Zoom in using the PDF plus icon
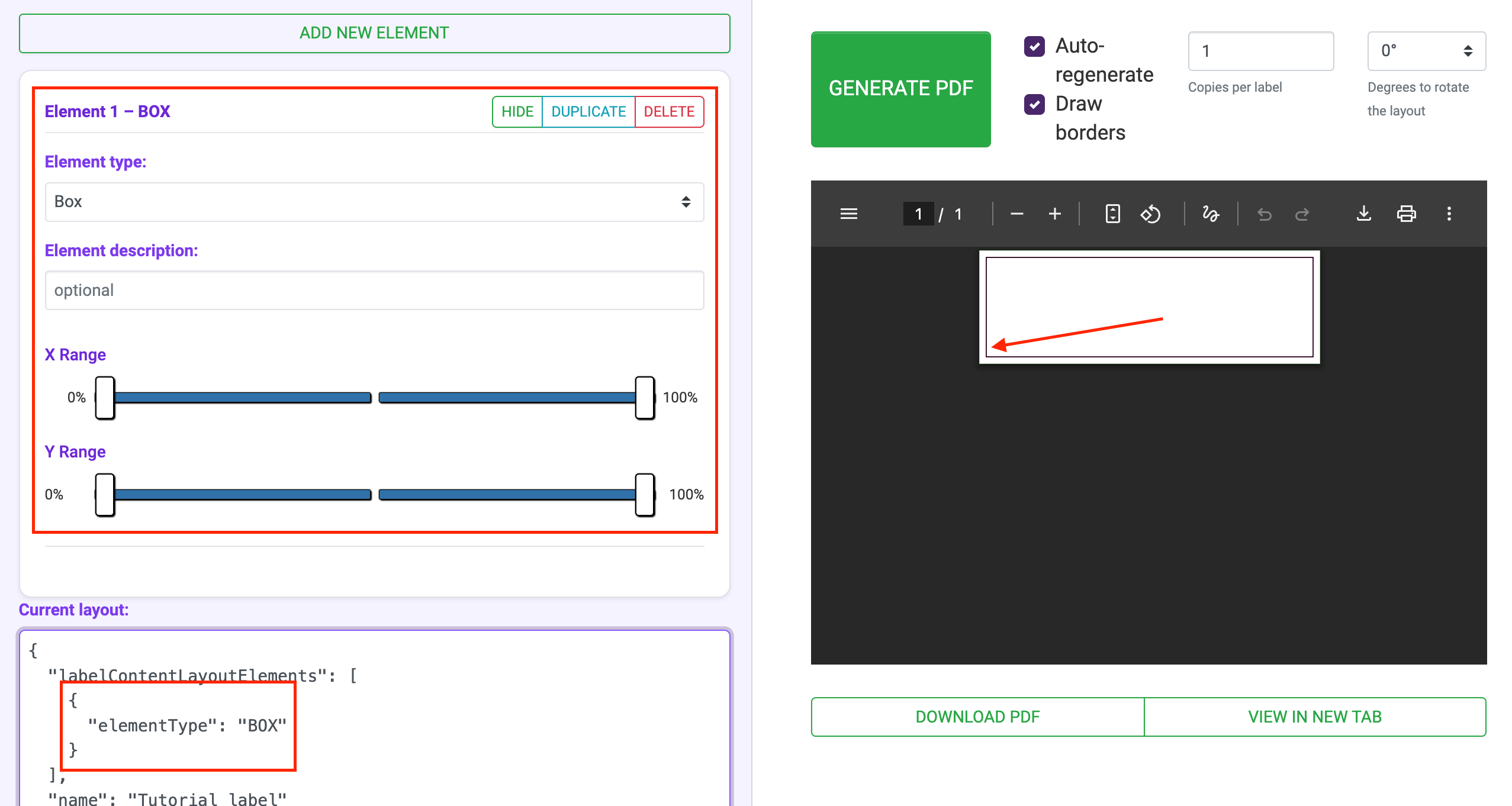Image resolution: width=1512 pixels, height=806 pixels. 1054,214
